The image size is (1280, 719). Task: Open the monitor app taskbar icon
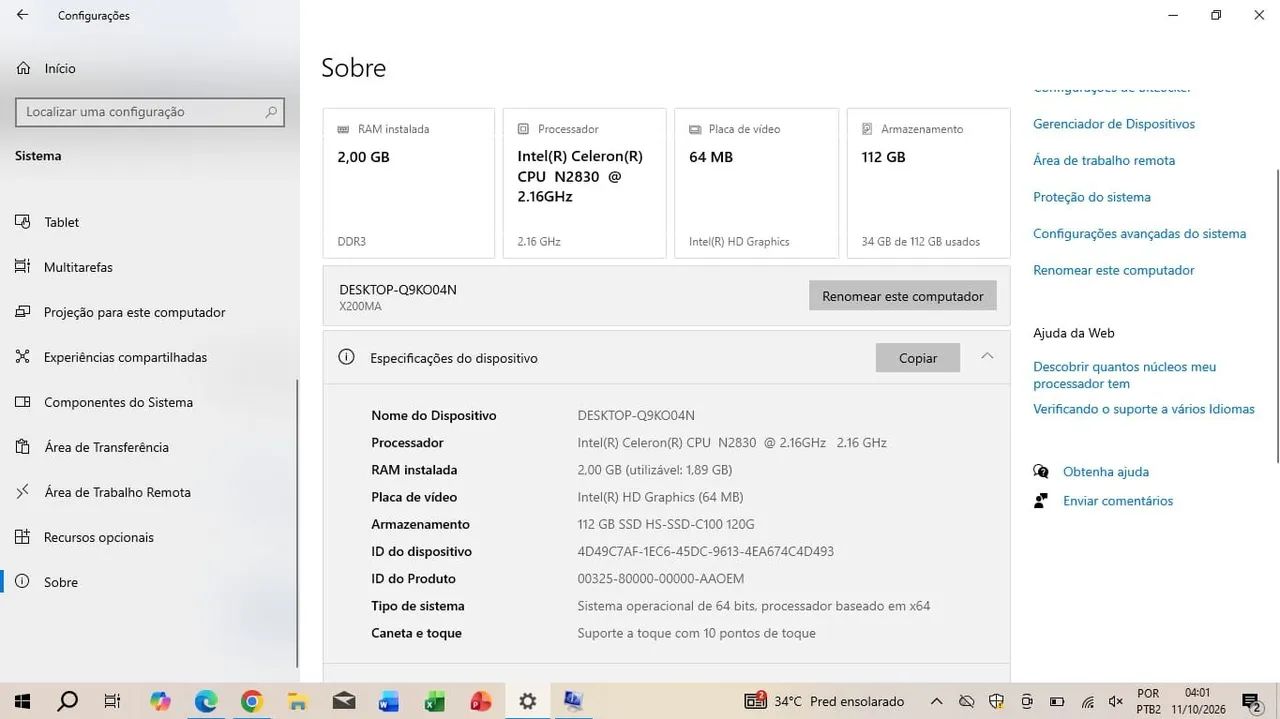tap(573, 701)
